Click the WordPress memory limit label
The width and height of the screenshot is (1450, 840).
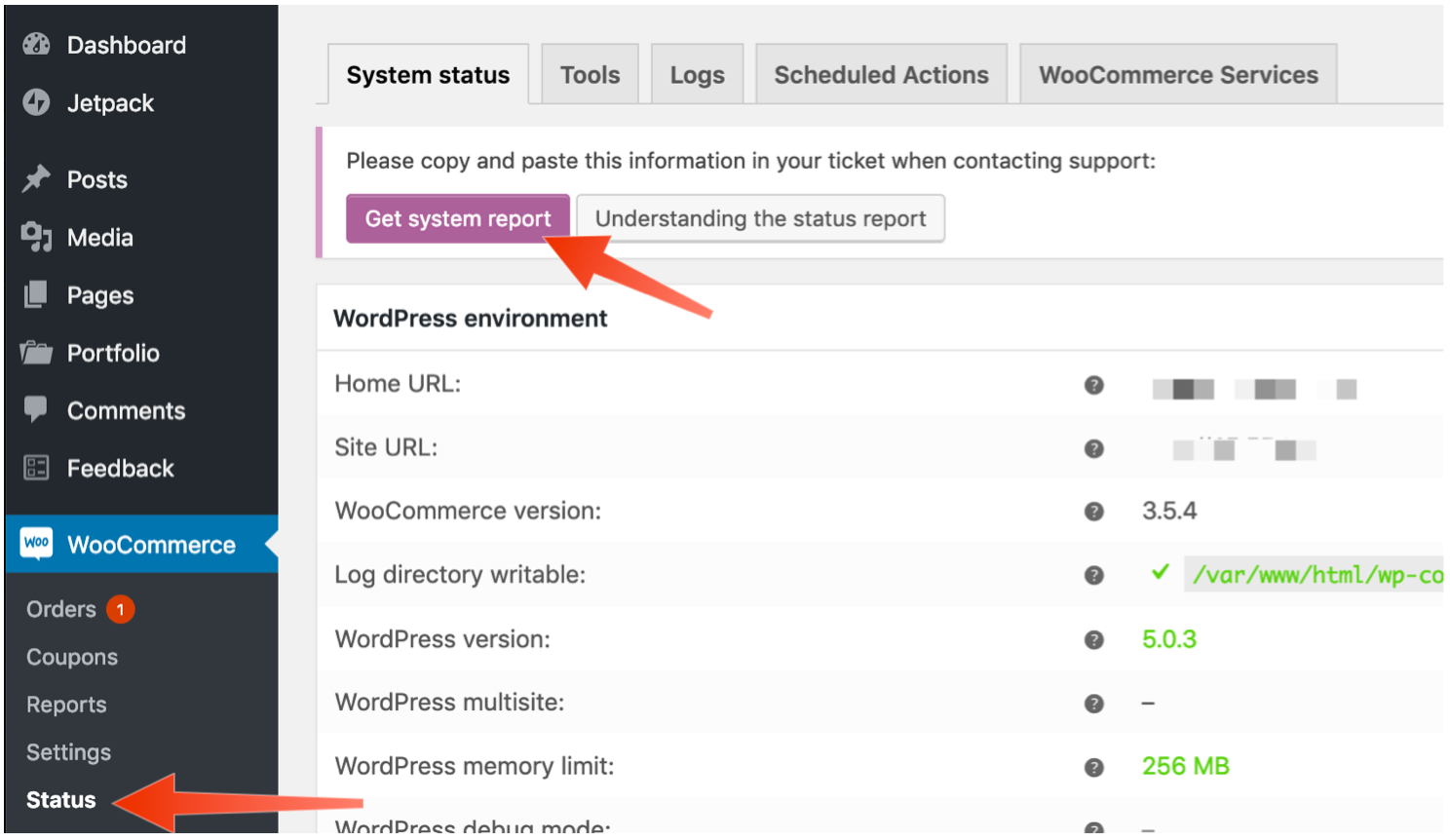[475, 766]
